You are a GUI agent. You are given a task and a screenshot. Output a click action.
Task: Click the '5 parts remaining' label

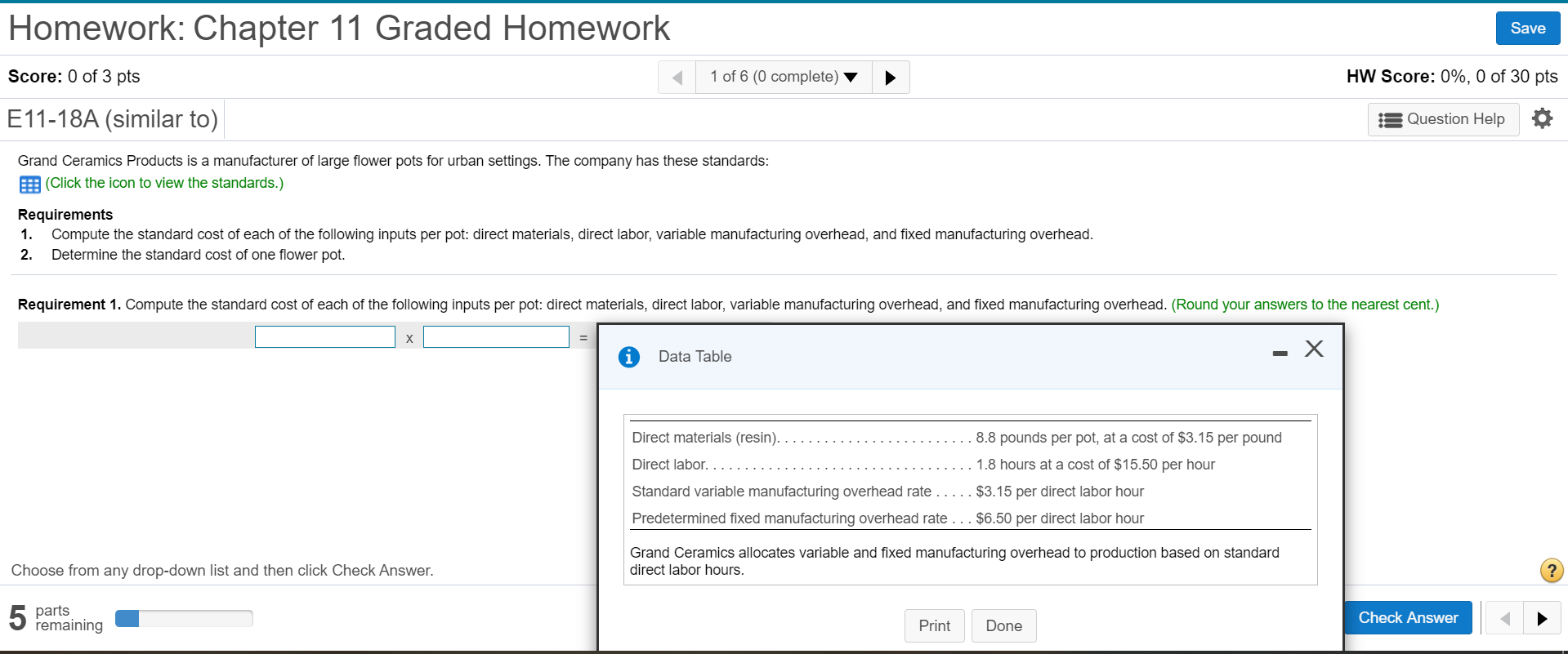pos(56,618)
